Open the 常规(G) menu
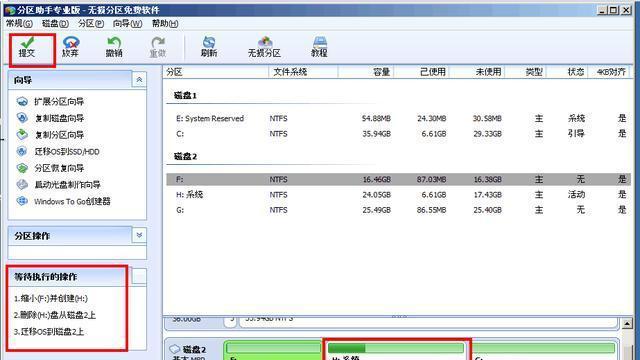 pyautogui.click(x=19, y=24)
